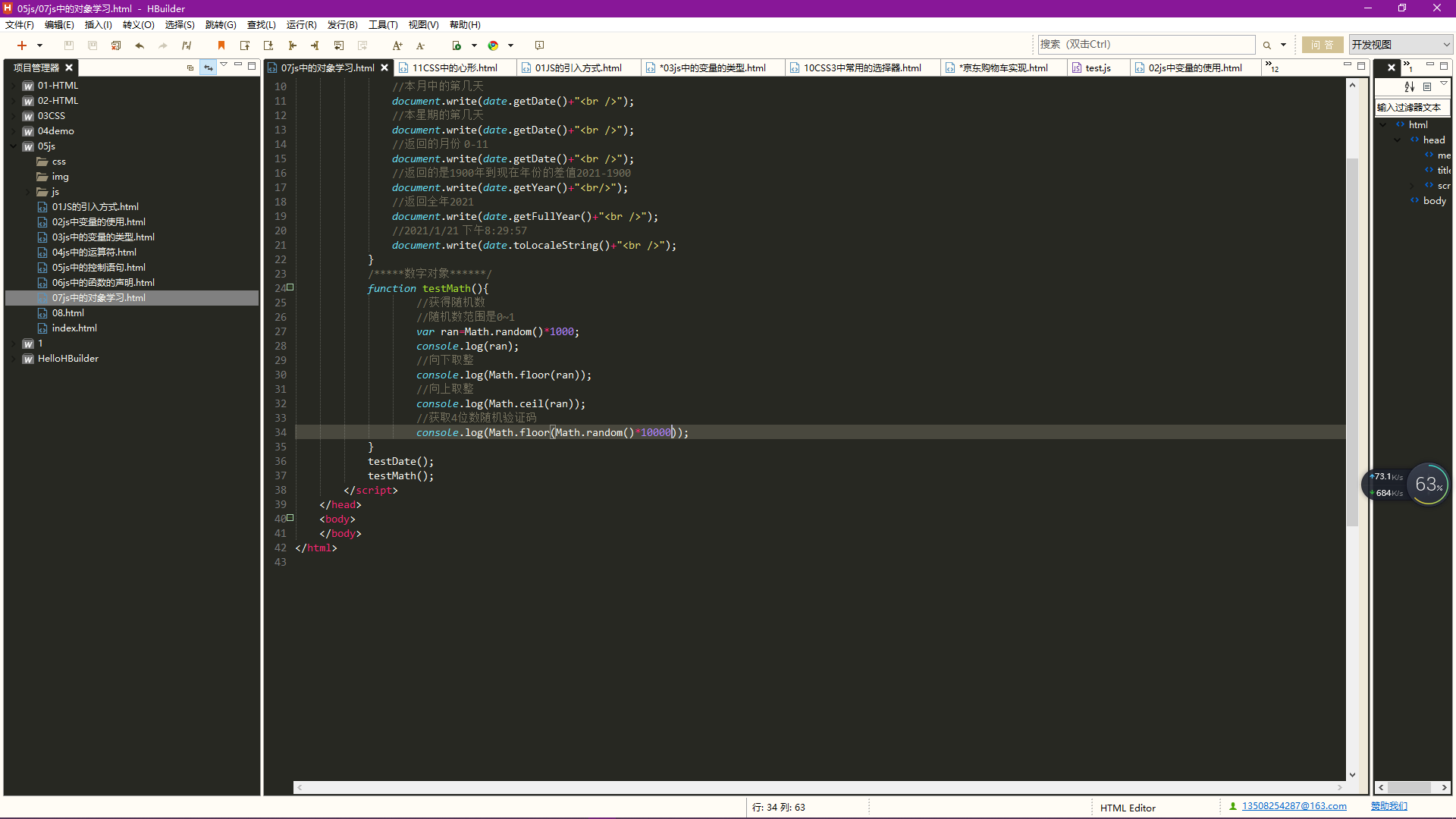The height and width of the screenshot is (819, 1456).
Task: Click the greyed forward navigation icon
Action: (362, 45)
